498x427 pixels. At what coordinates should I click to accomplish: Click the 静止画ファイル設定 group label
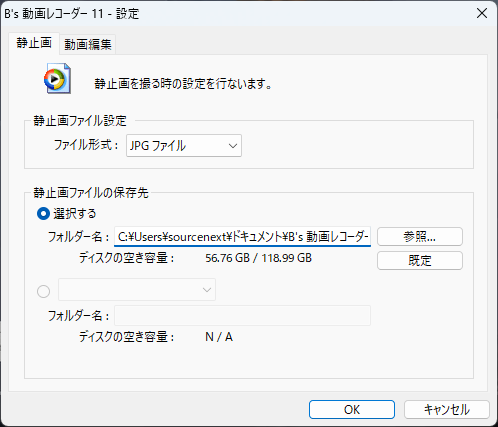click(x=80, y=121)
